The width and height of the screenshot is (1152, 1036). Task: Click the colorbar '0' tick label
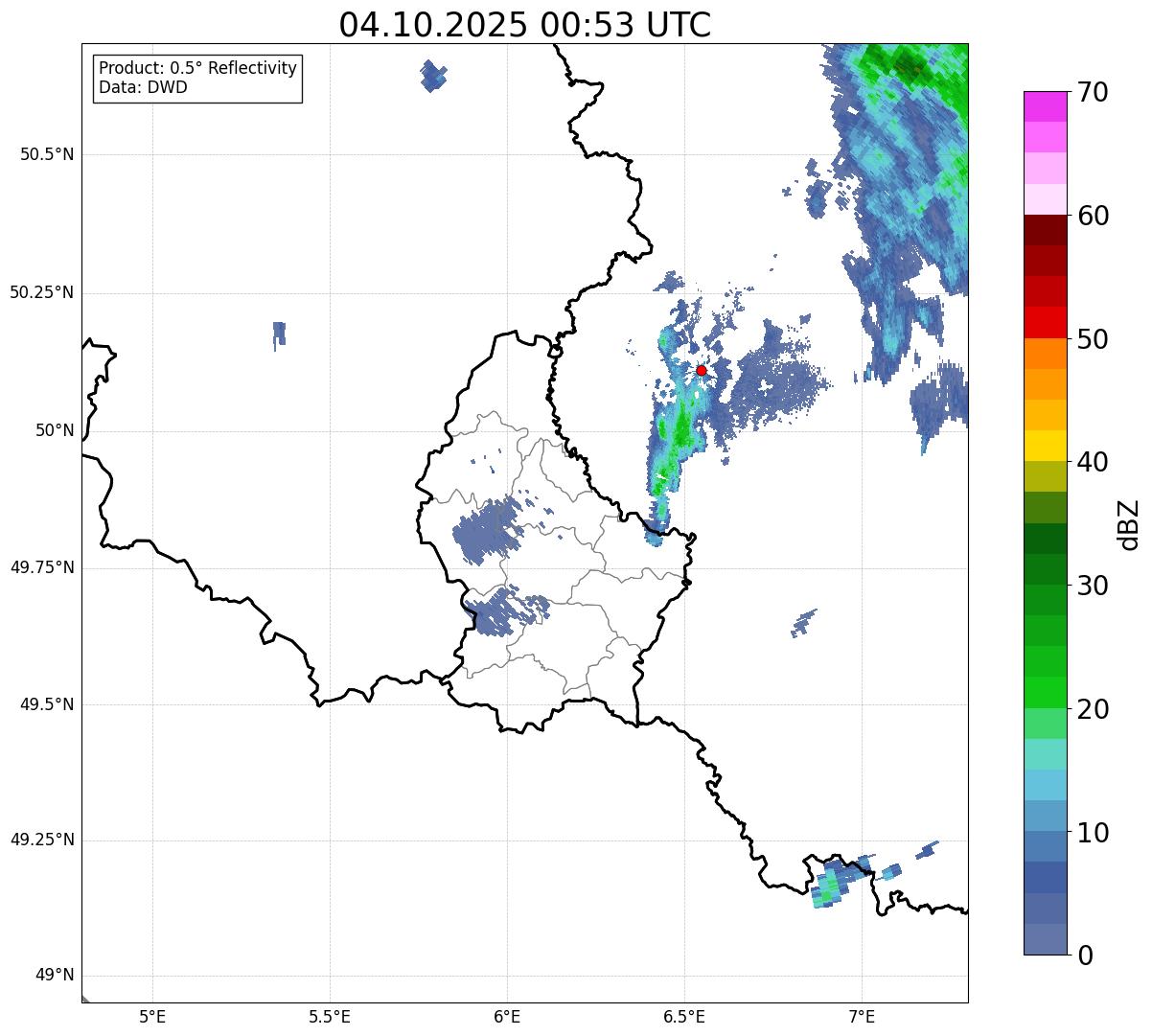pos(1085,955)
